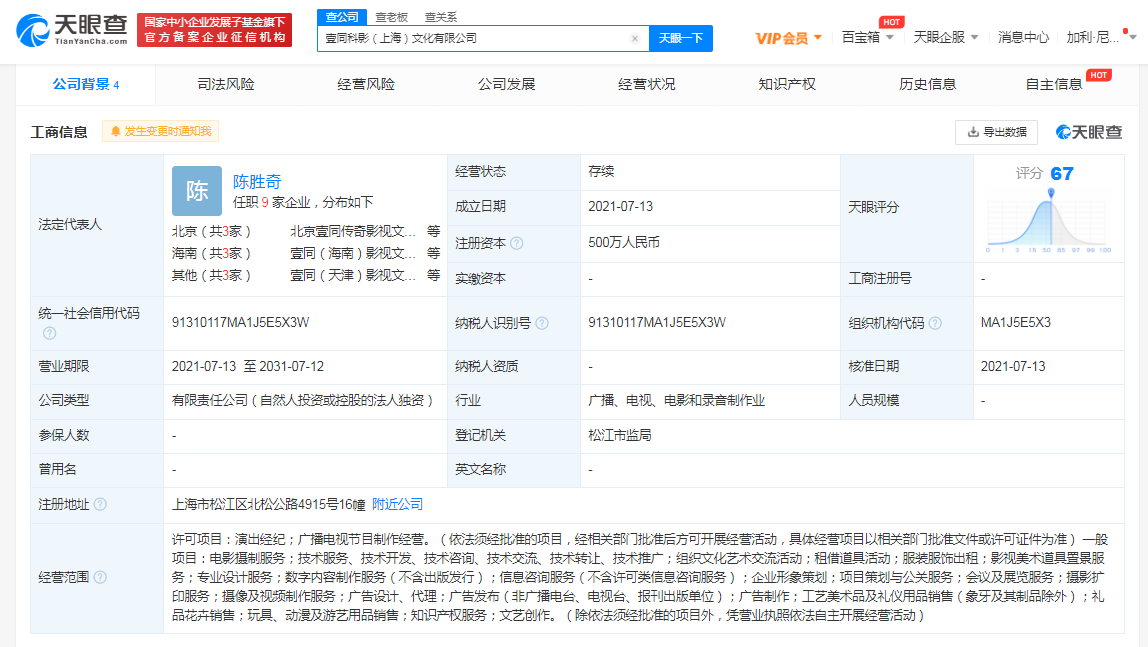Select the 查公司 search tab
Viewport: 1148px width, 647px height.
(x=342, y=17)
